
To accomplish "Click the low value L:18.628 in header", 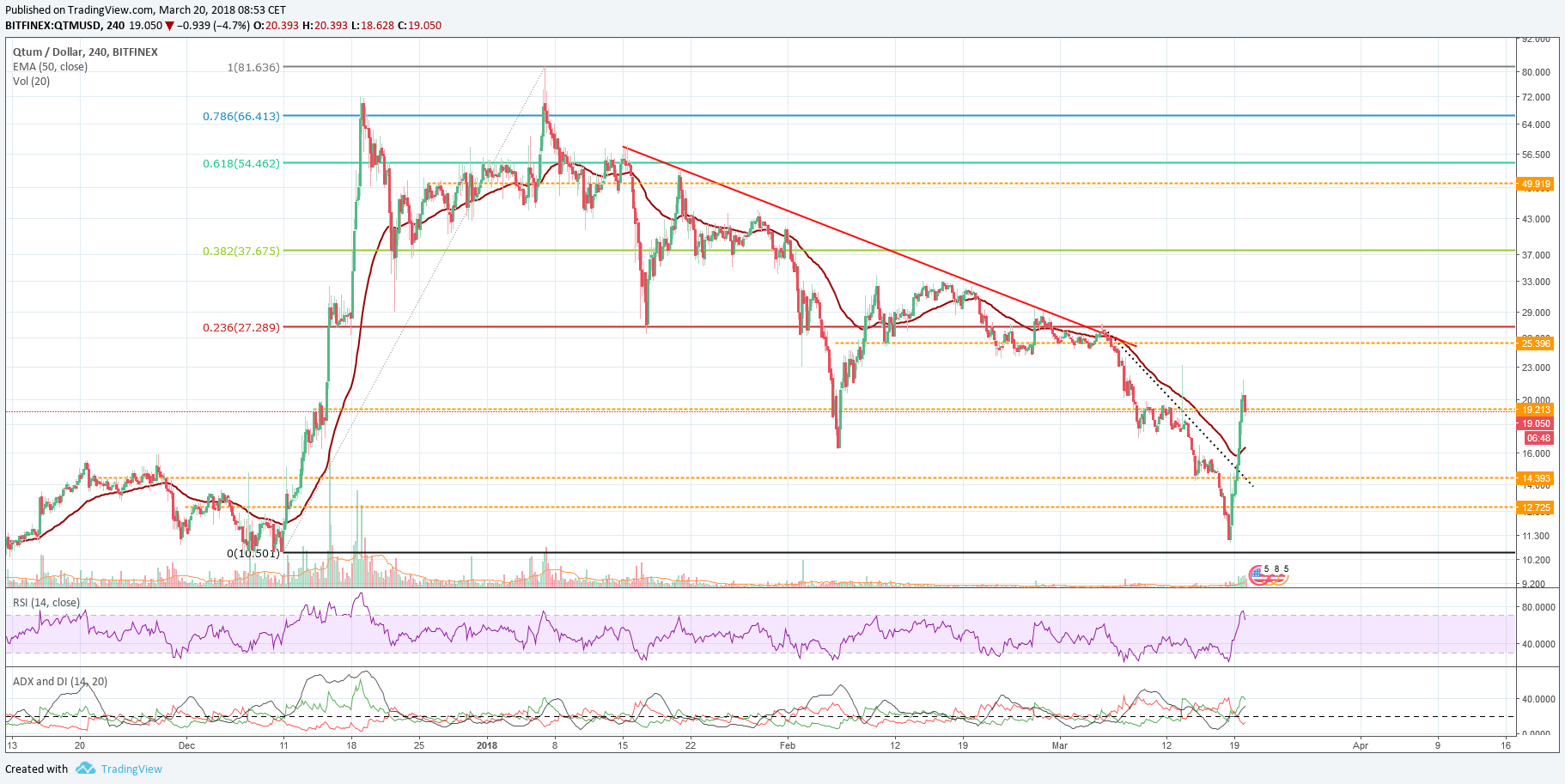I will [373, 26].
